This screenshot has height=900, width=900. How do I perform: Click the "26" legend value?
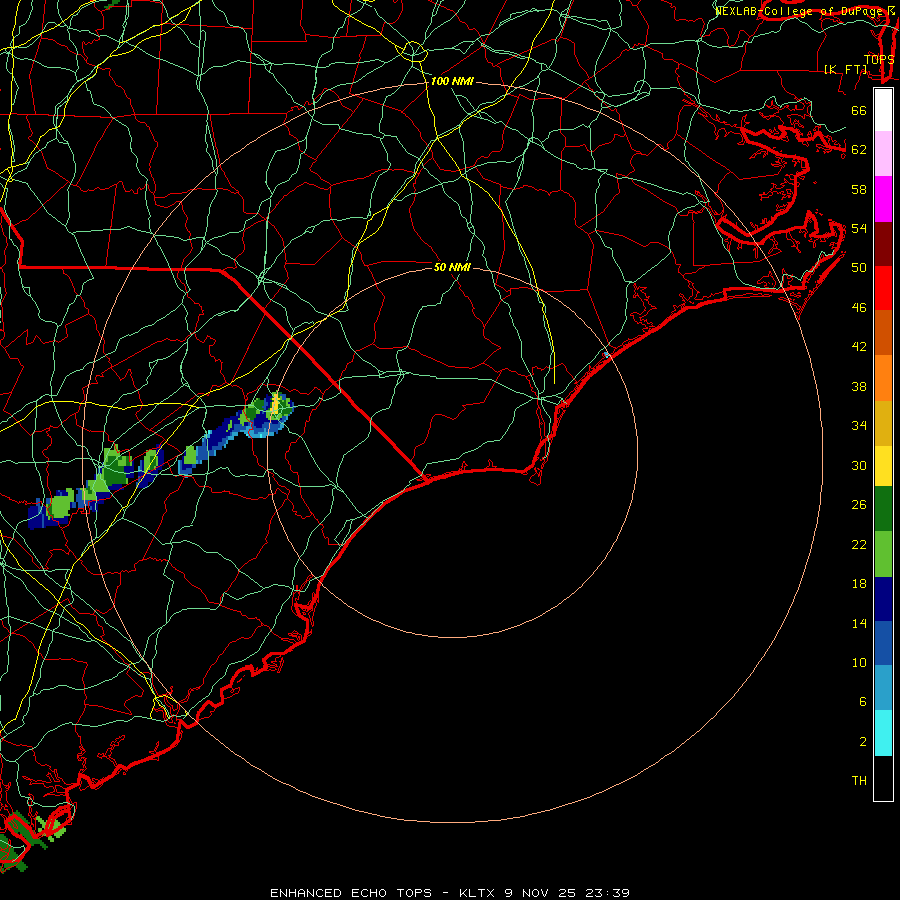click(x=859, y=505)
